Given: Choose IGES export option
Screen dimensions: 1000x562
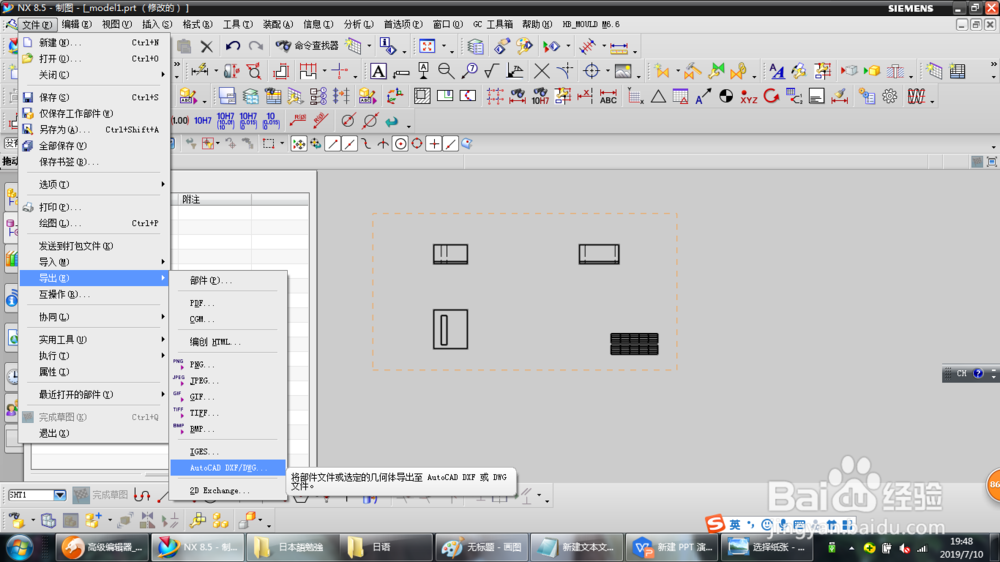Looking at the screenshot, I should coord(228,452).
